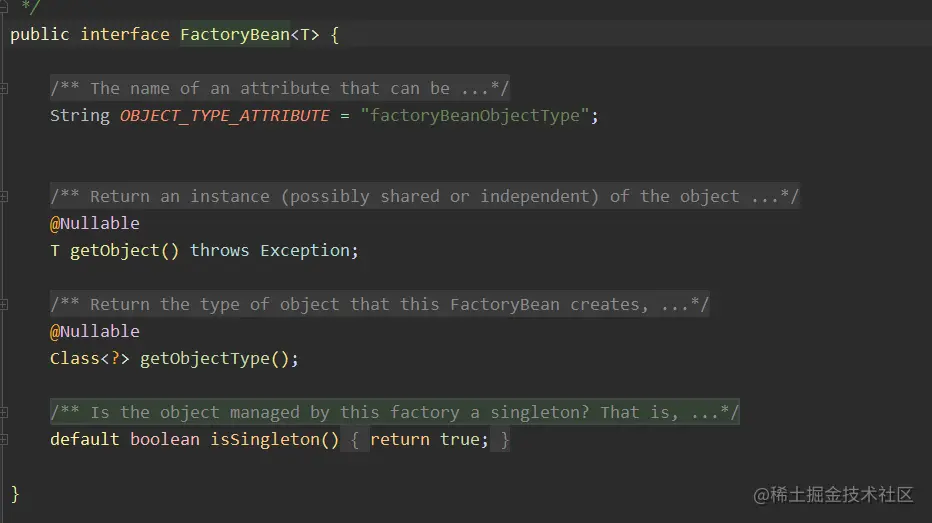
Task: Click the Class<?> return type
Action: click(x=89, y=359)
